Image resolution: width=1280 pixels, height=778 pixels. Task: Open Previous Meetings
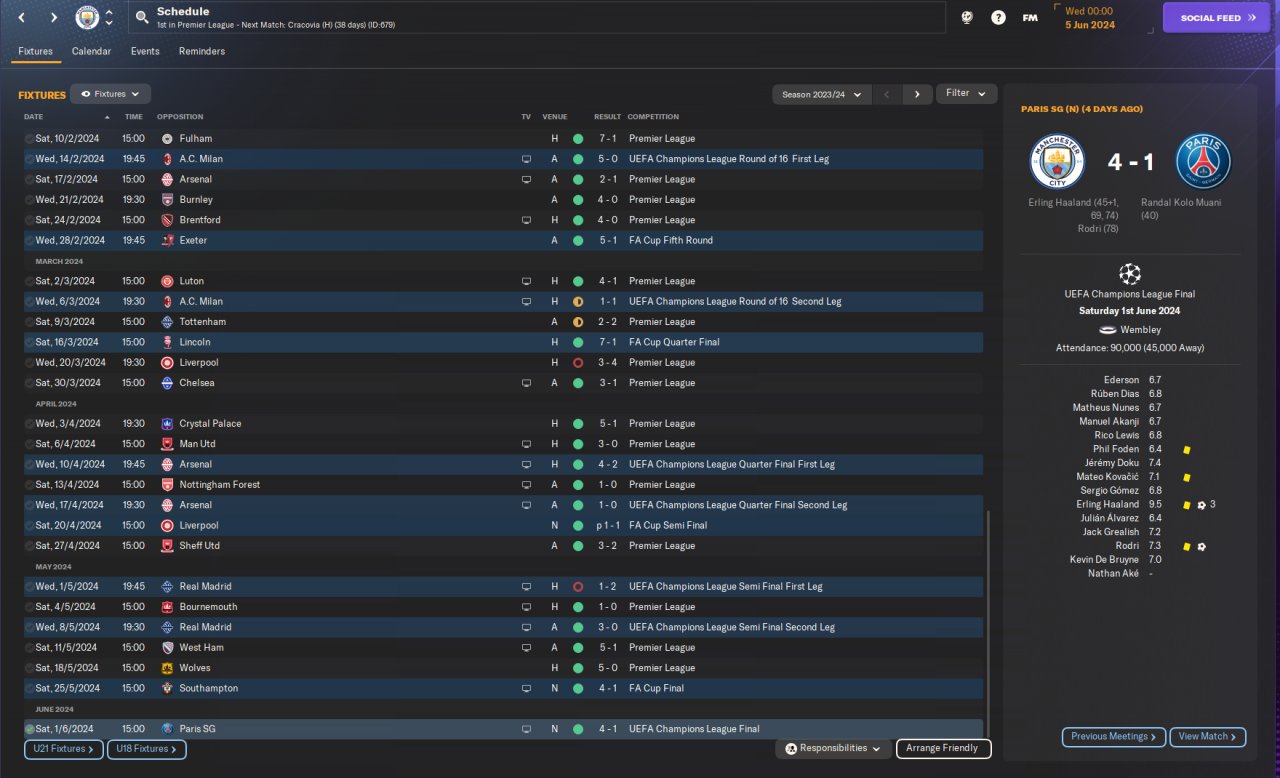pyautogui.click(x=1114, y=737)
